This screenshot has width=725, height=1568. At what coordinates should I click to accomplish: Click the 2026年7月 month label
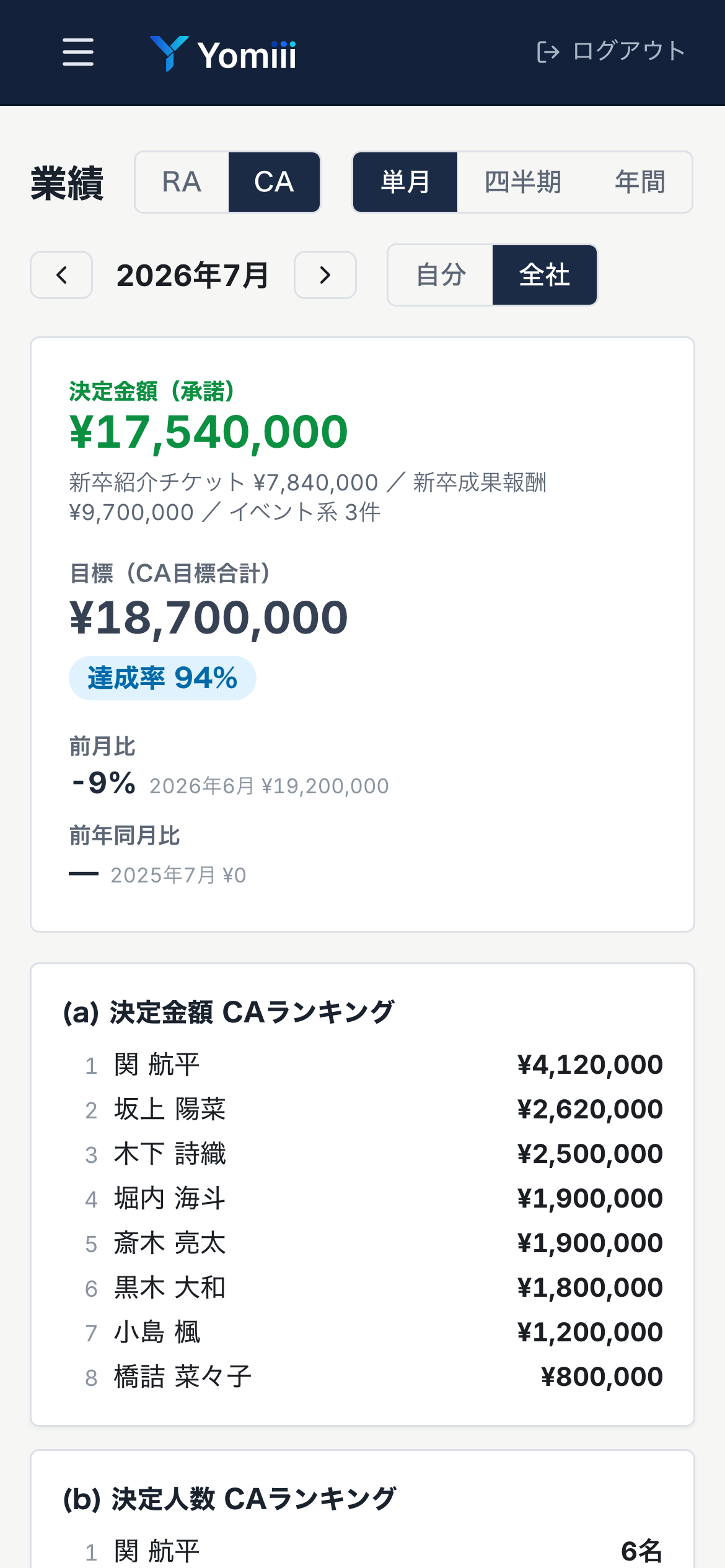point(193,275)
